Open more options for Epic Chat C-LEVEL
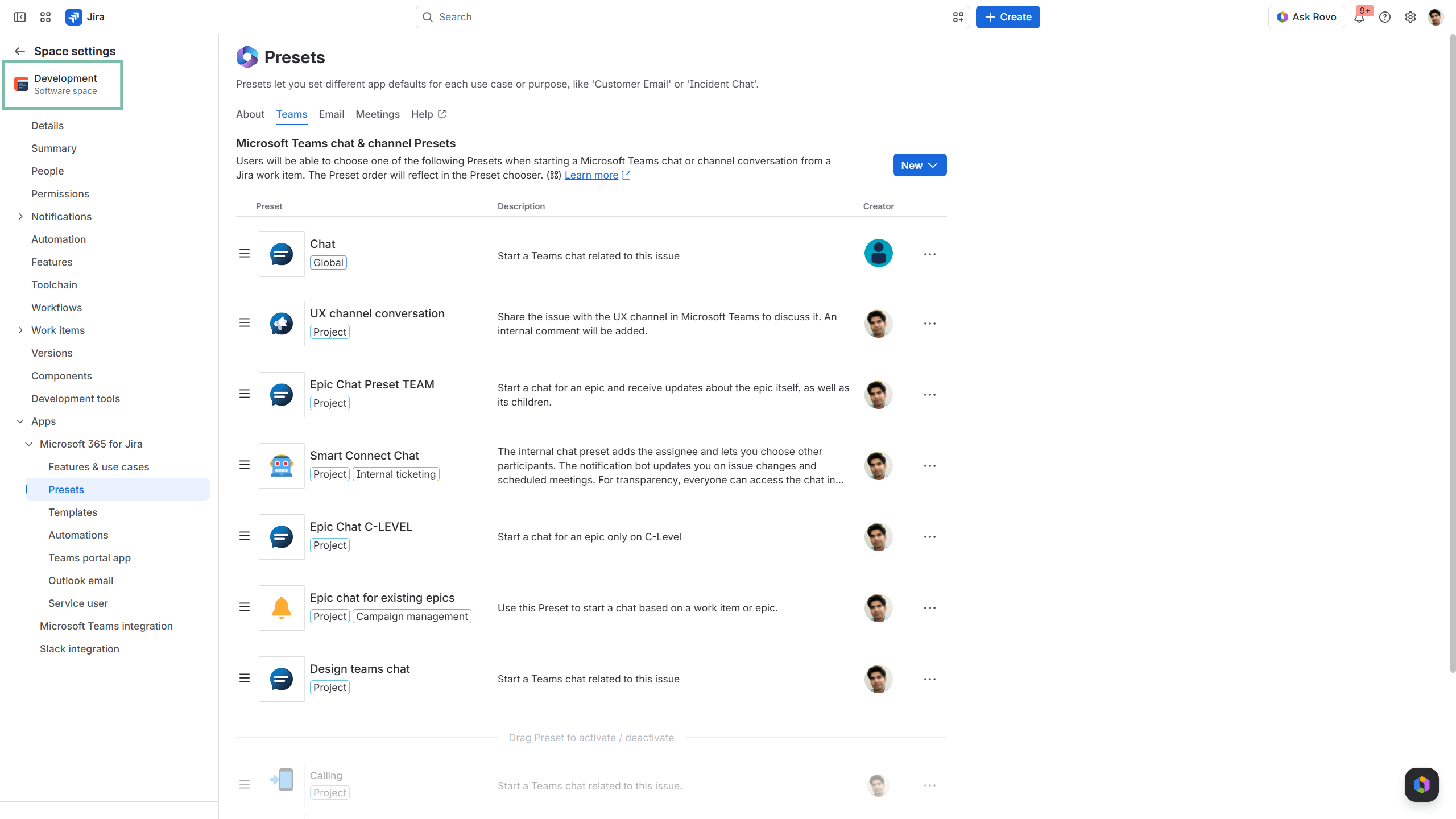The width and height of the screenshot is (1456, 819). (930, 537)
